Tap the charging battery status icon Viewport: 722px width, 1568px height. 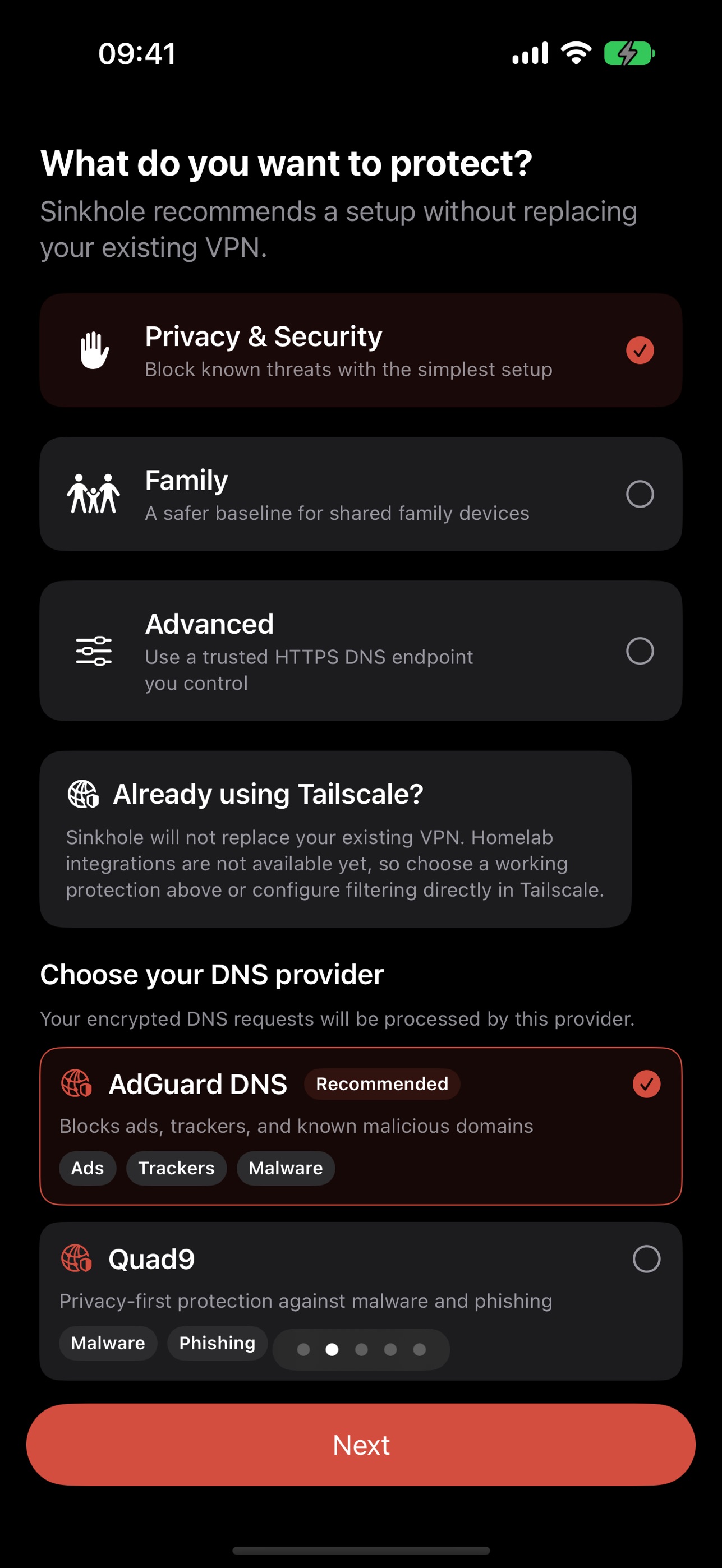pyautogui.click(x=629, y=53)
